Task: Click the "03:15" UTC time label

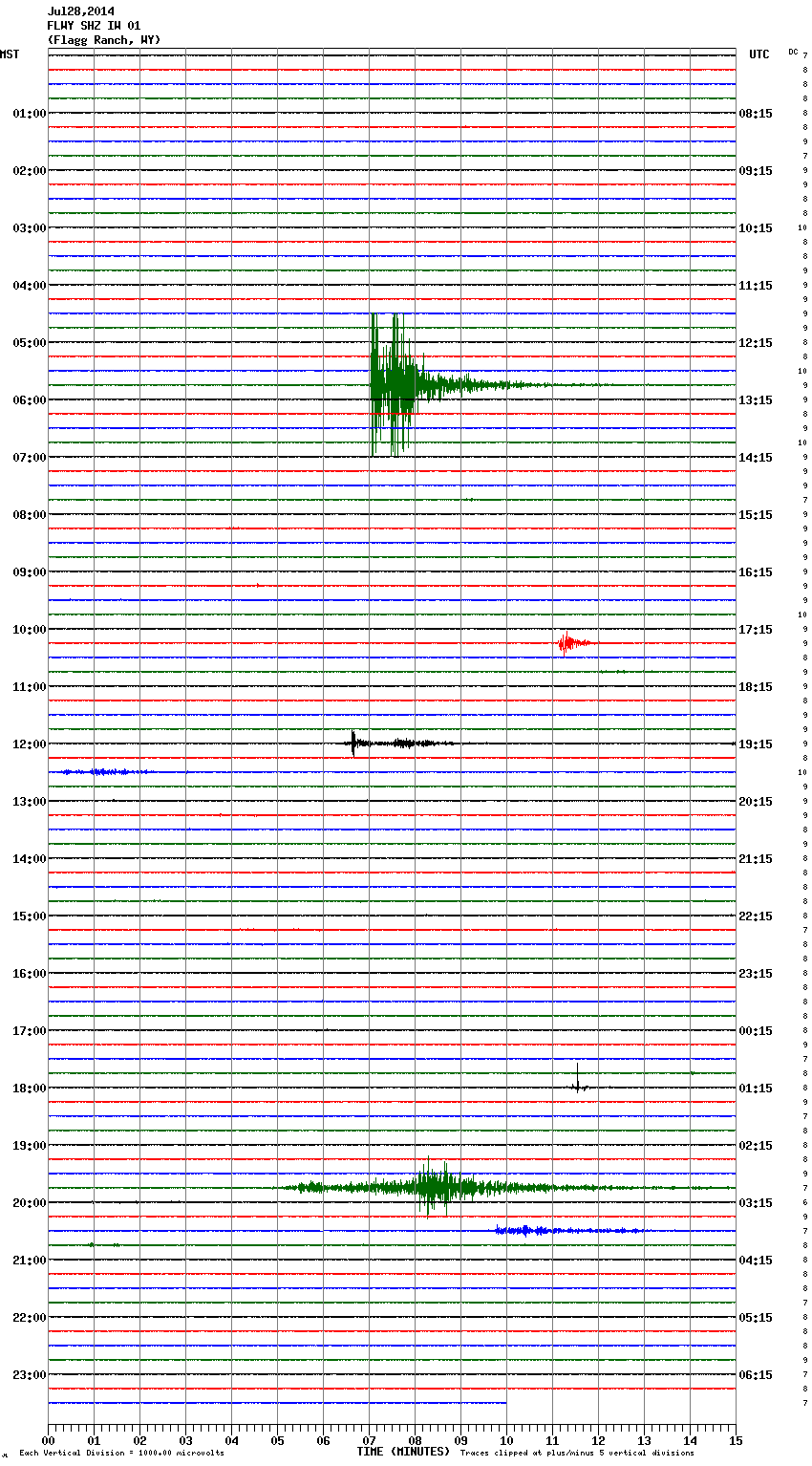Action: coord(756,1203)
